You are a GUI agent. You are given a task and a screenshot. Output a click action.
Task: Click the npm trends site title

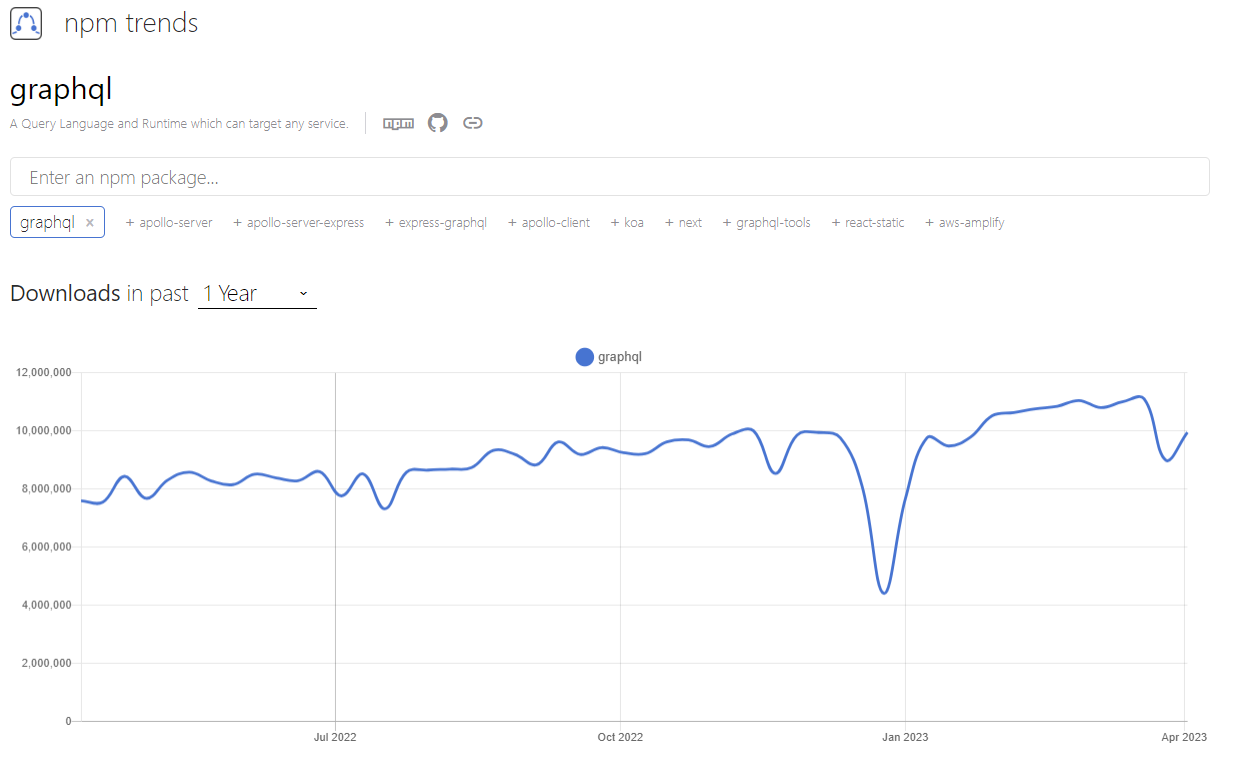coord(131,23)
